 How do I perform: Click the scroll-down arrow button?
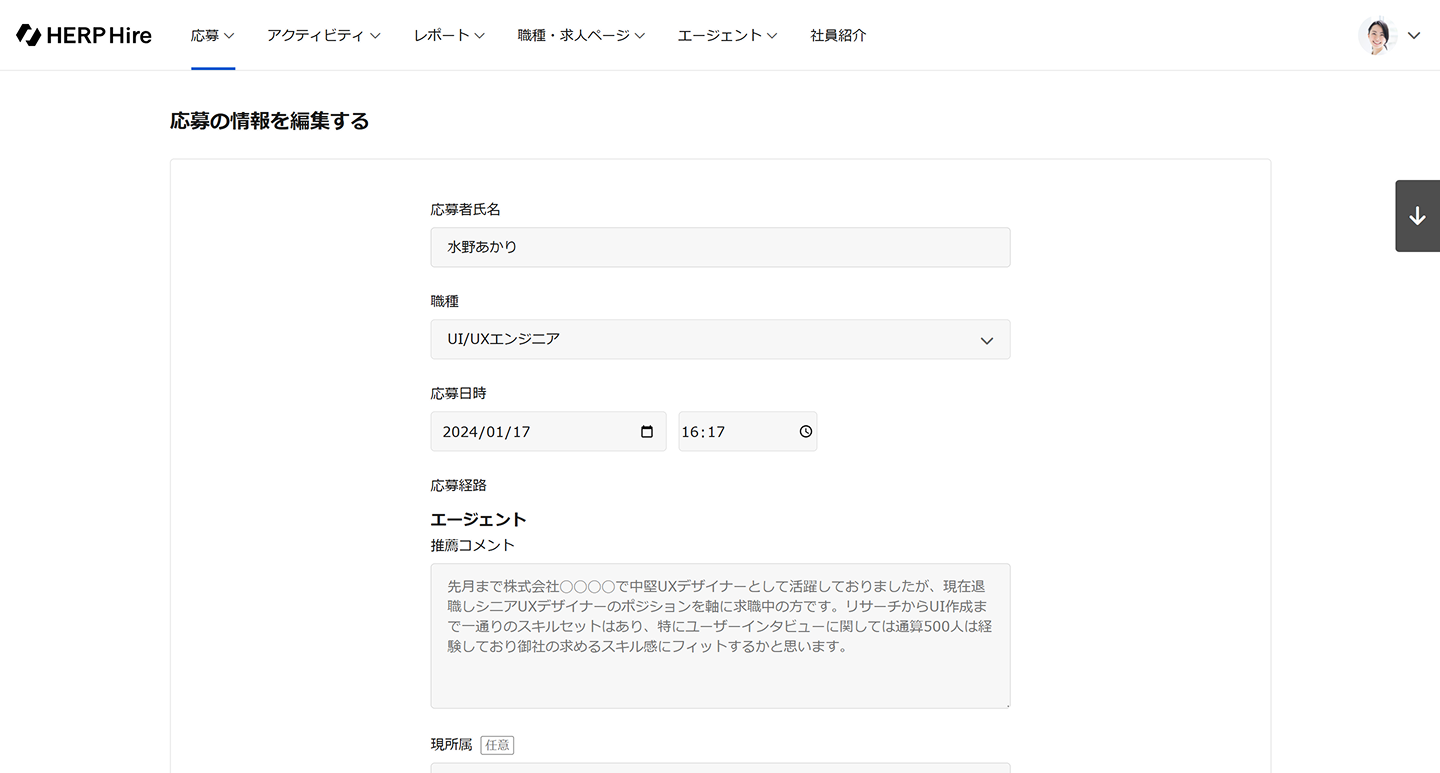1418,216
